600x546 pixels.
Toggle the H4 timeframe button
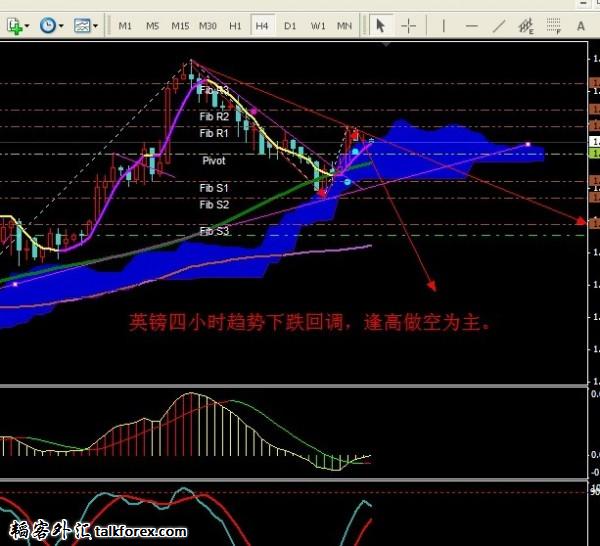(x=262, y=26)
